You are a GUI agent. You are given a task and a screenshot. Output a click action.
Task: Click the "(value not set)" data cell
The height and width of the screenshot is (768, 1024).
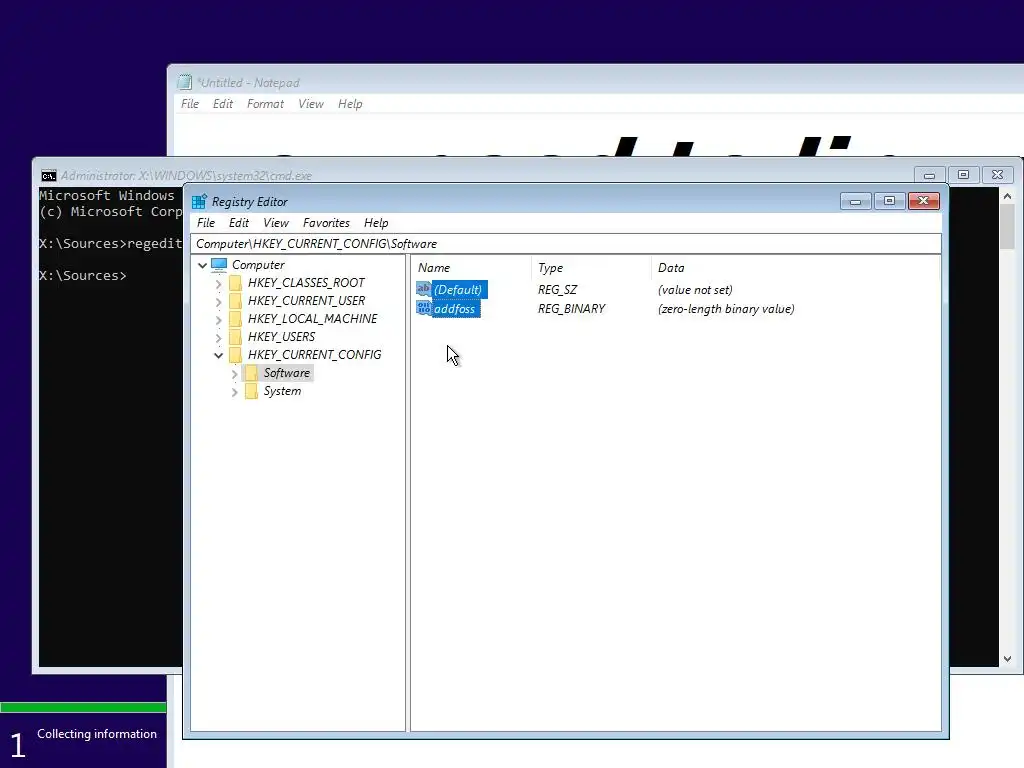695,289
